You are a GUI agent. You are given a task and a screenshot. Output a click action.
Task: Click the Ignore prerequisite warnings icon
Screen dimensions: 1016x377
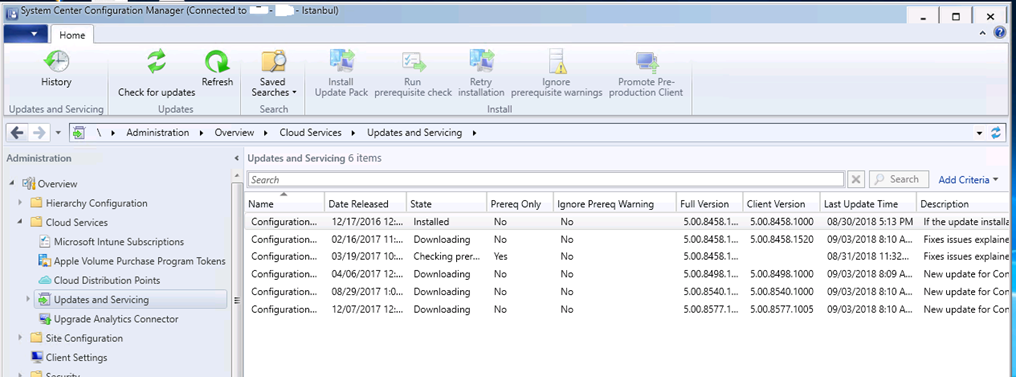[557, 62]
